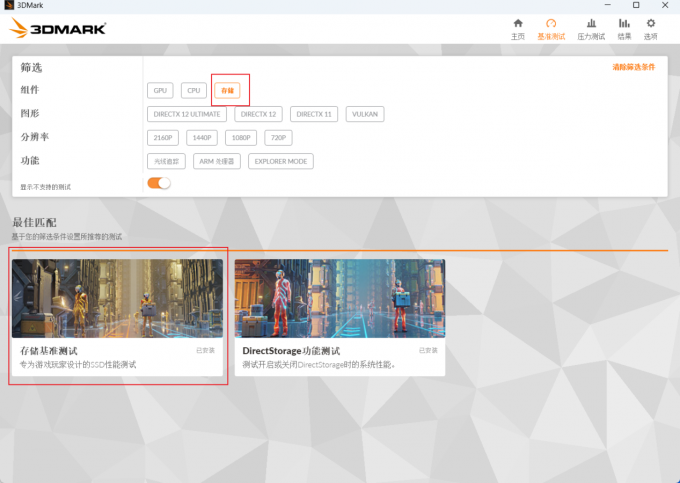Toggle the DIRECTX 12 ULTIMATE filter
The height and width of the screenshot is (483, 680).
(187, 114)
